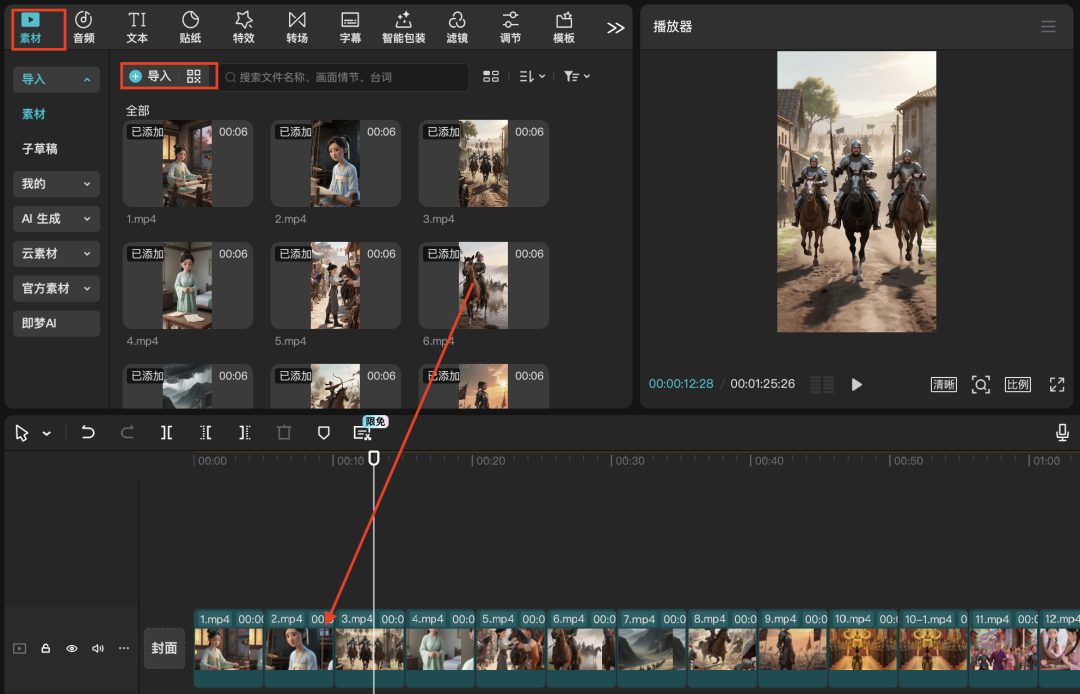This screenshot has height=694, width=1080.
Task: Select the split clip tool
Action: pyautogui.click(x=166, y=433)
